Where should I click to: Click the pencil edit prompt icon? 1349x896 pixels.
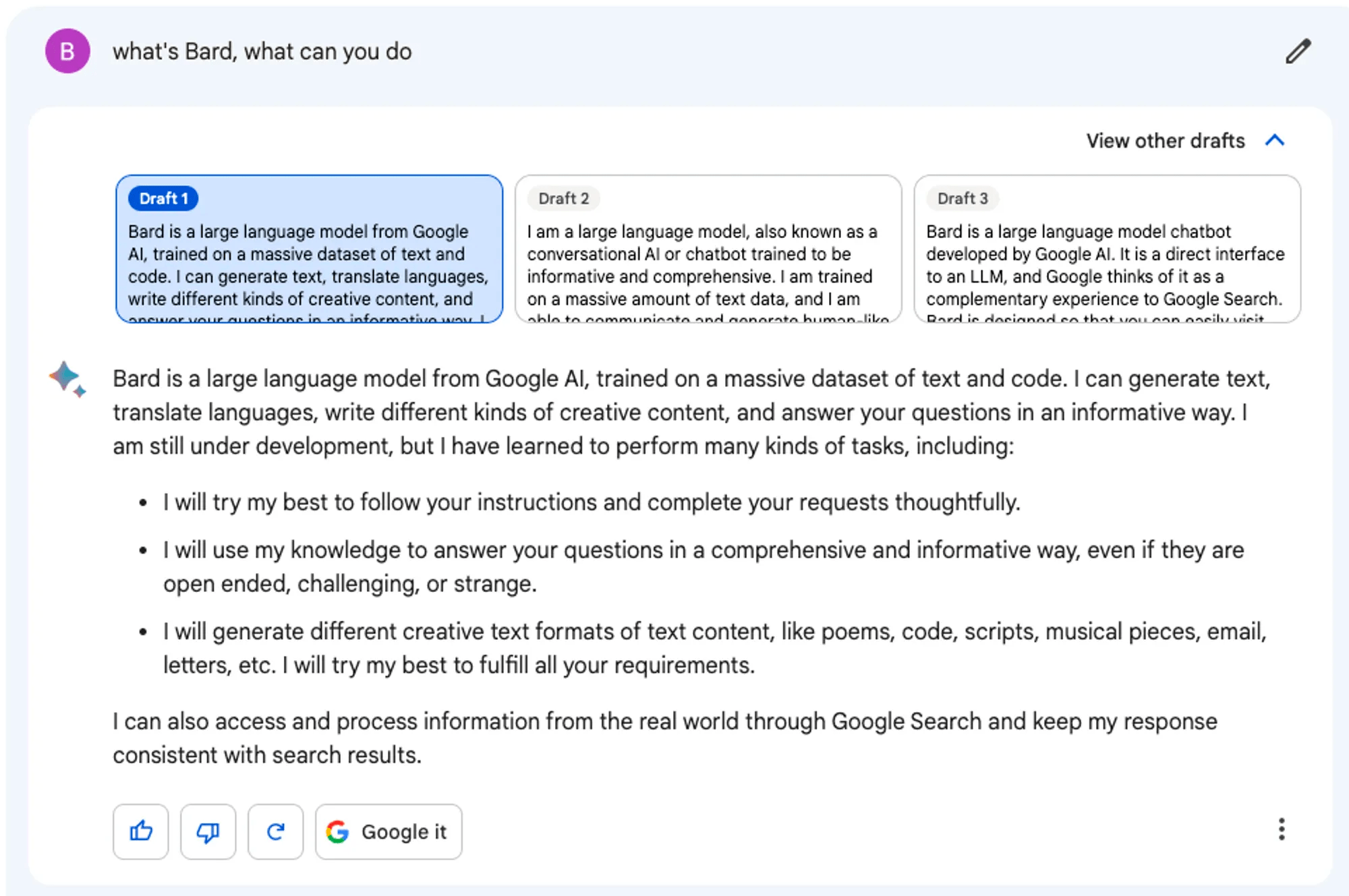[1298, 51]
